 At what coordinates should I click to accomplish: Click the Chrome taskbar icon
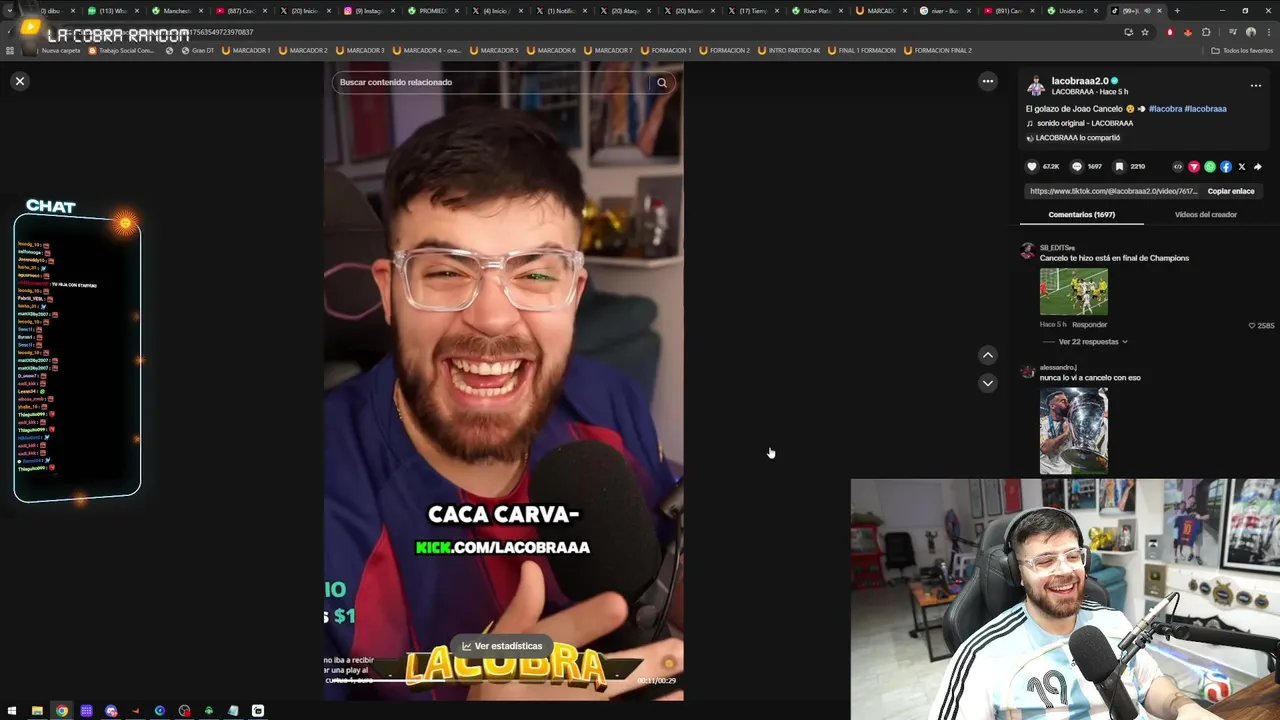(x=62, y=711)
